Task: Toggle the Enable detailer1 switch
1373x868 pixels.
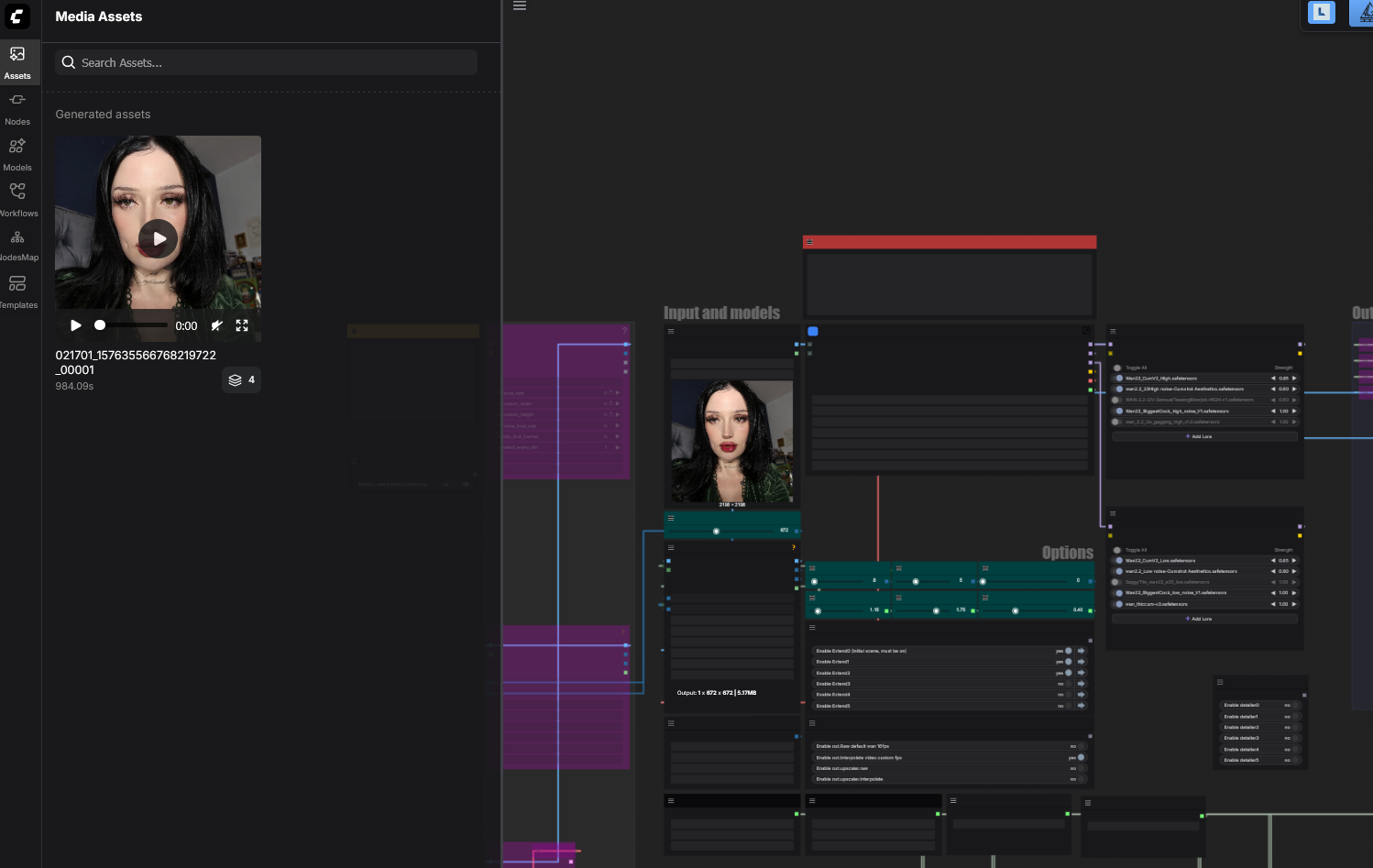Action: click(1296, 717)
